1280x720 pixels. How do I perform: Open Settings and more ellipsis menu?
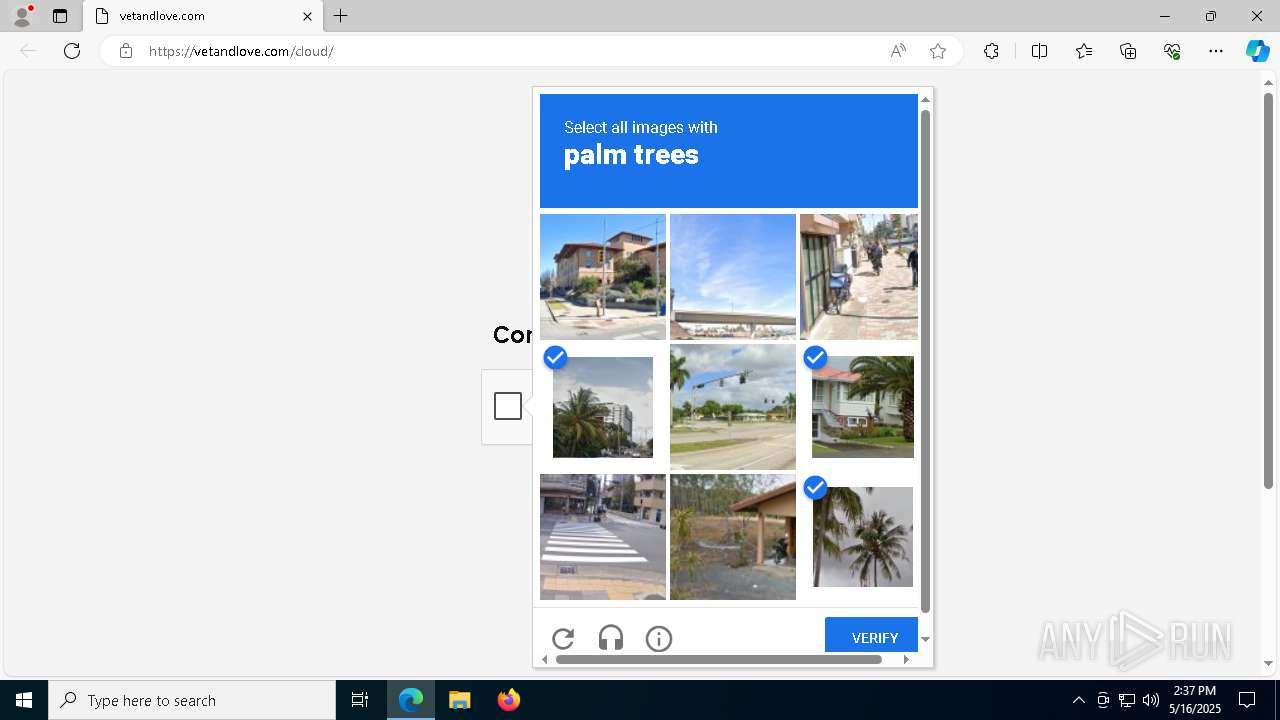pyautogui.click(x=1216, y=51)
